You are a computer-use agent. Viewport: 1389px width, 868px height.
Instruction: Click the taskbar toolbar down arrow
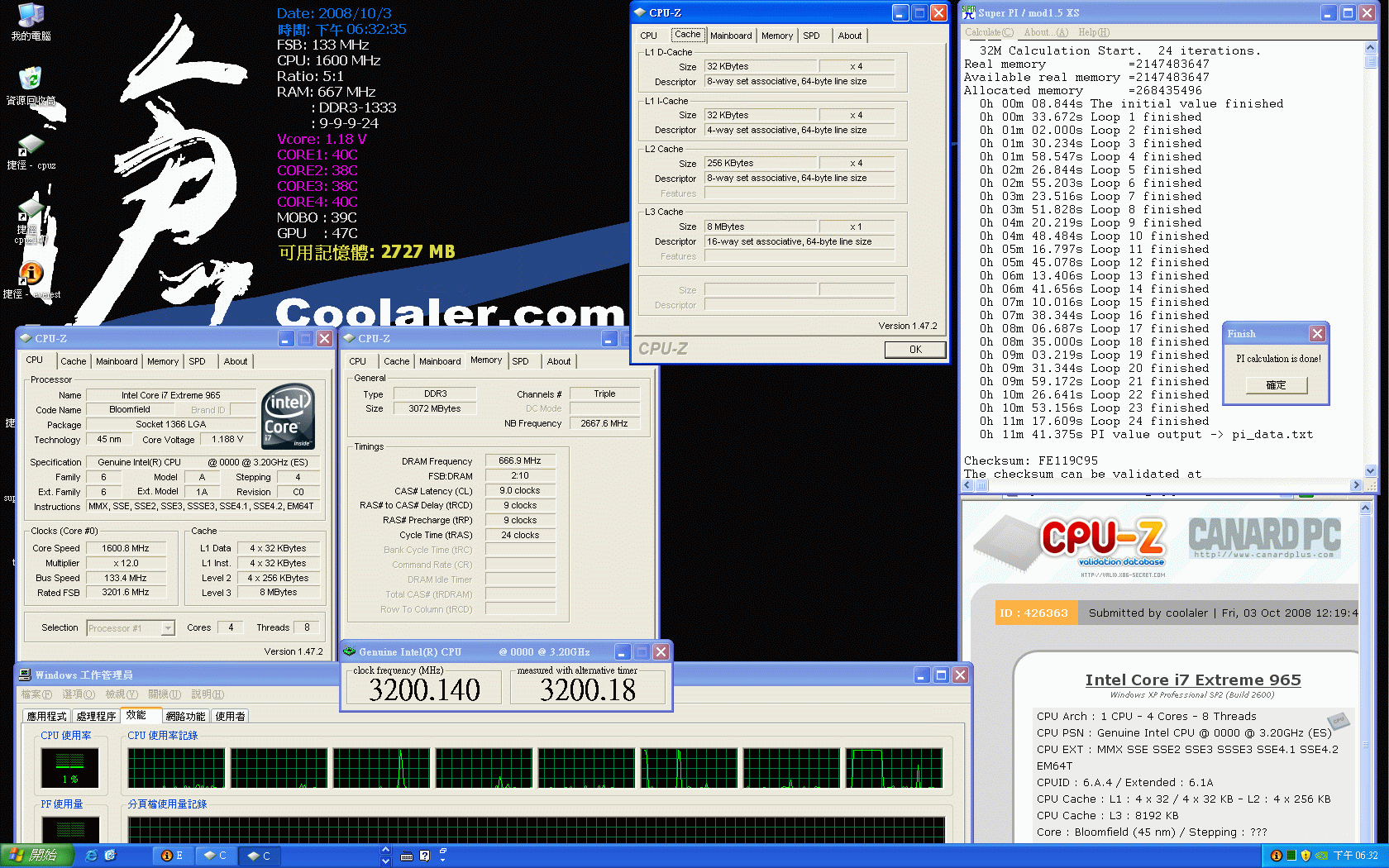click(385, 861)
